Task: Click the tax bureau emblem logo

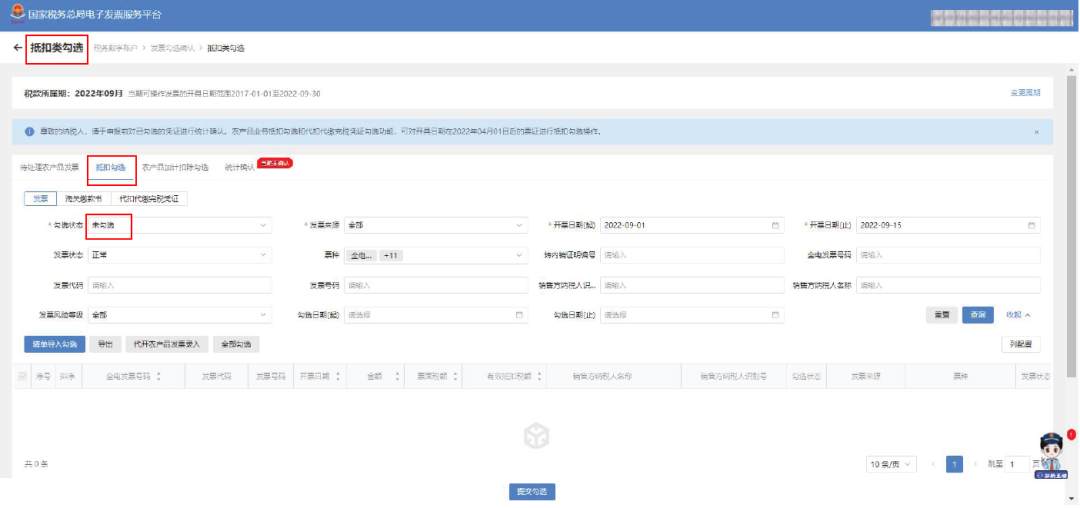Action: pyautogui.click(x=17, y=14)
